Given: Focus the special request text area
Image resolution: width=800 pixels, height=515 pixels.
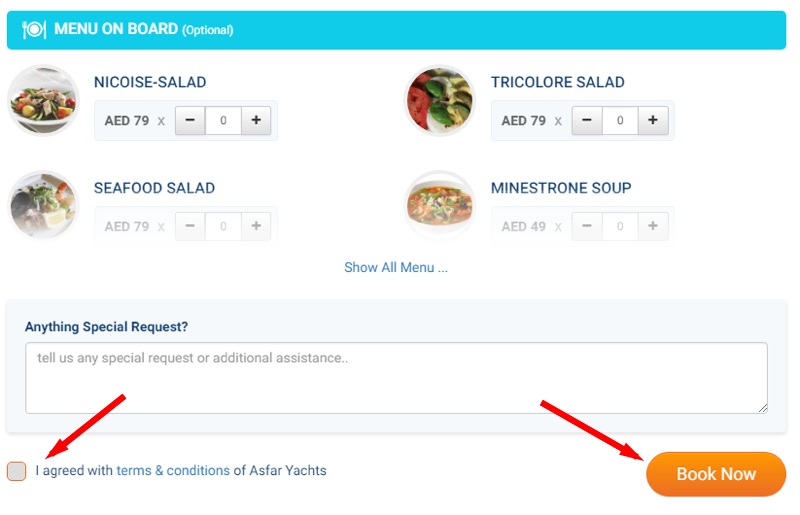Looking at the screenshot, I should tap(396, 378).
